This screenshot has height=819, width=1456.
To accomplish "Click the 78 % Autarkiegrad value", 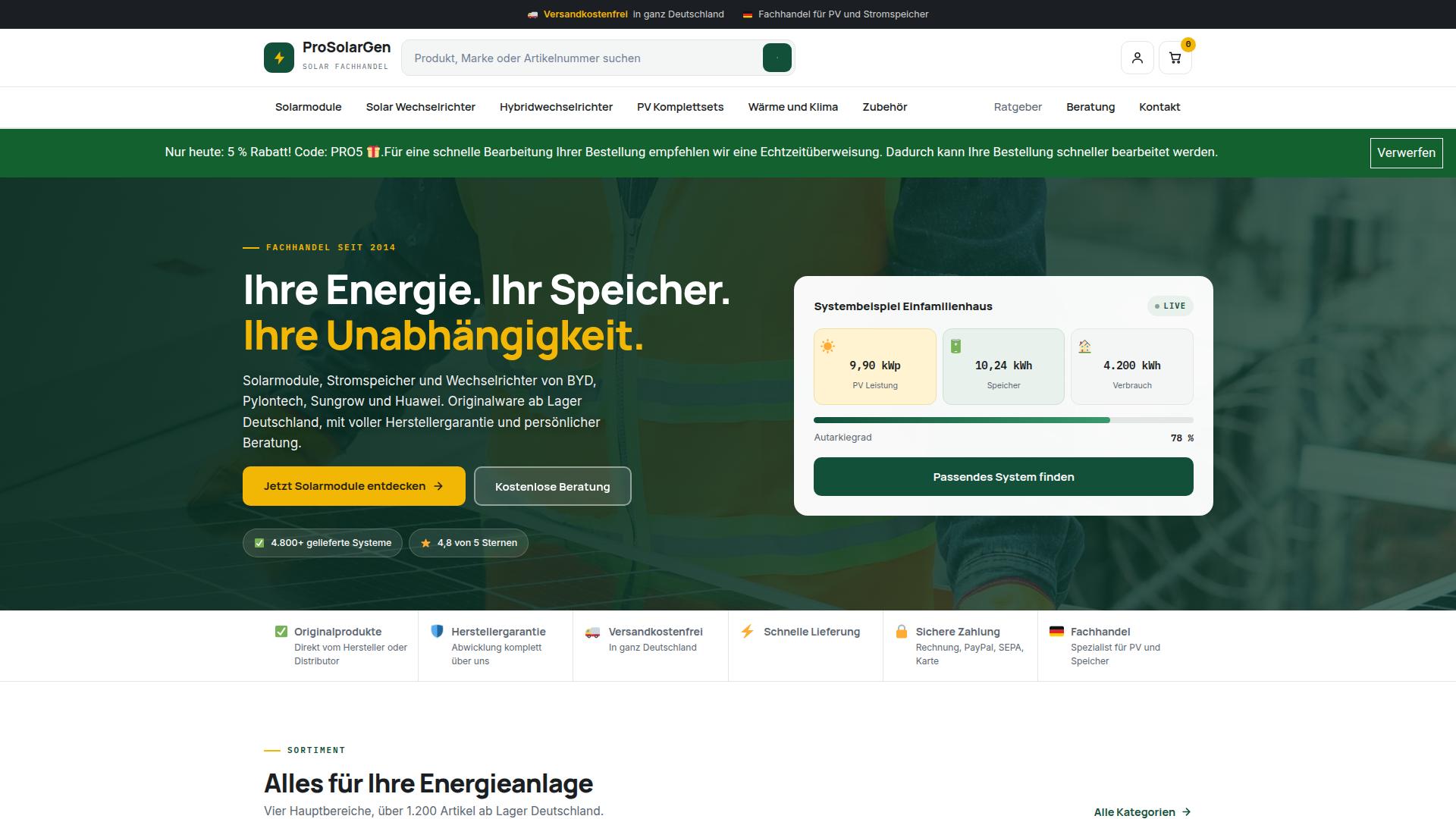I will coord(1181,438).
